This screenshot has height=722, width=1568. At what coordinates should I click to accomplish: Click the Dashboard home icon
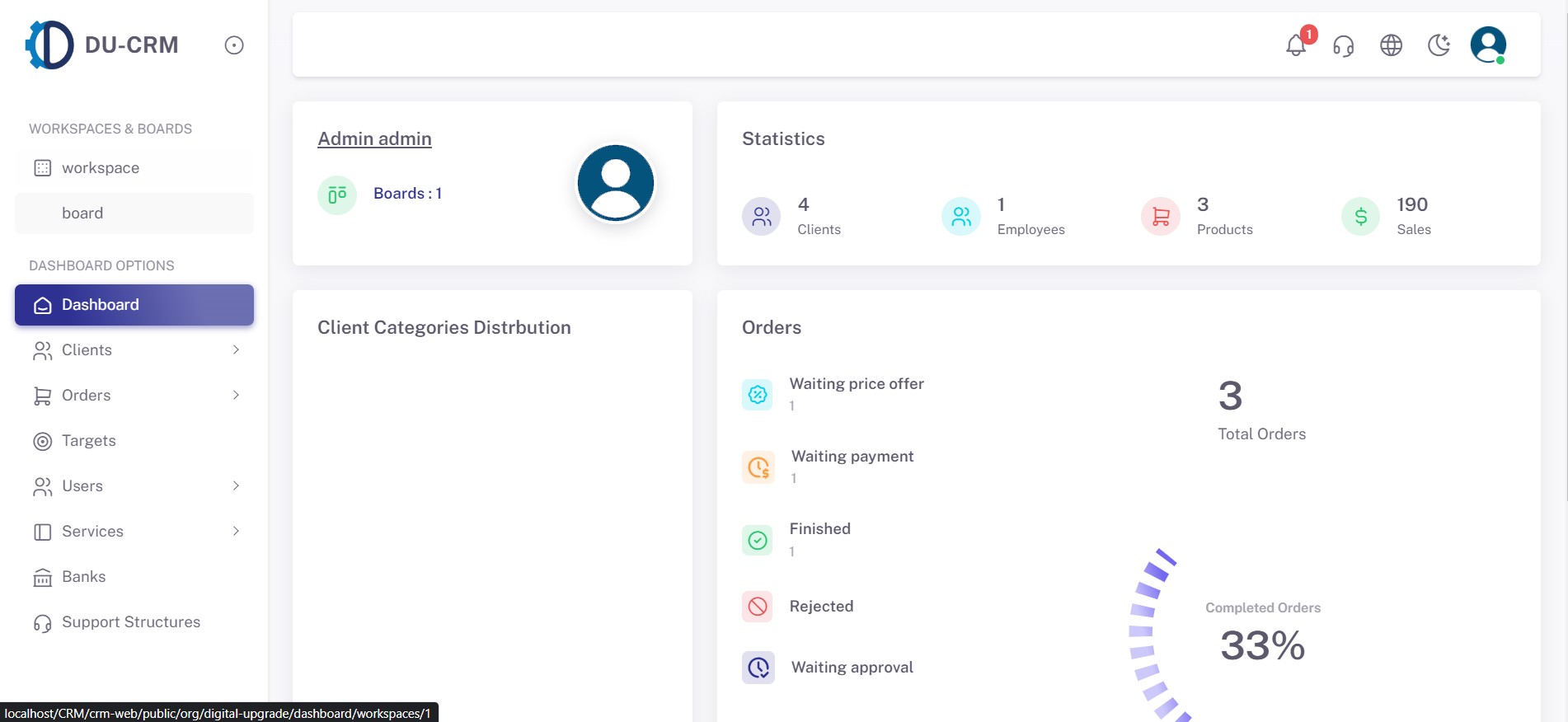point(42,306)
